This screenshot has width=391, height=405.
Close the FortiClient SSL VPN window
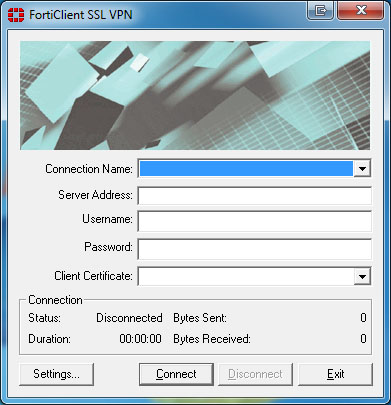pos(362,10)
